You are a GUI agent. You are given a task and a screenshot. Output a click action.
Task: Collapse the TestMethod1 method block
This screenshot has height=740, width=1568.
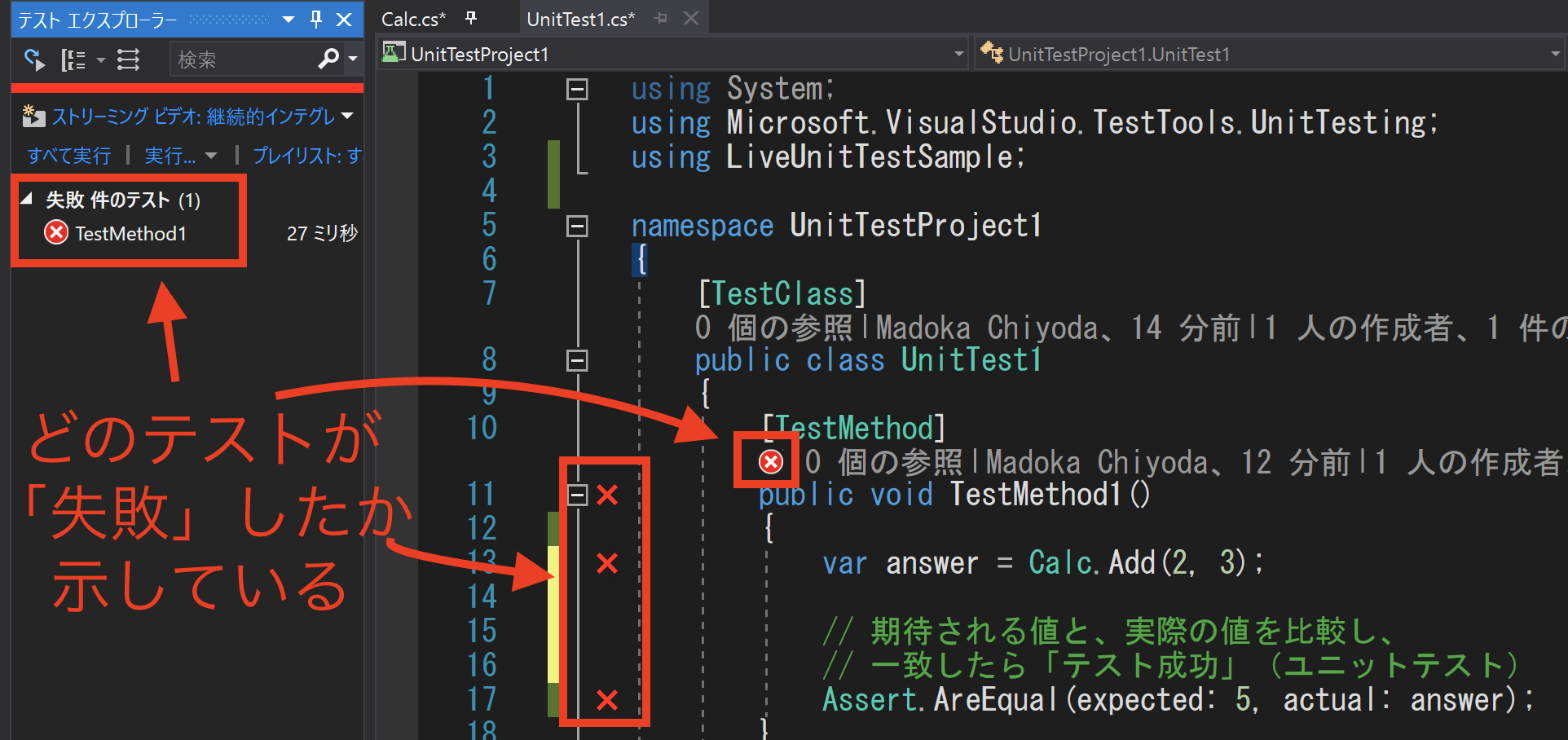pos(577,495)
